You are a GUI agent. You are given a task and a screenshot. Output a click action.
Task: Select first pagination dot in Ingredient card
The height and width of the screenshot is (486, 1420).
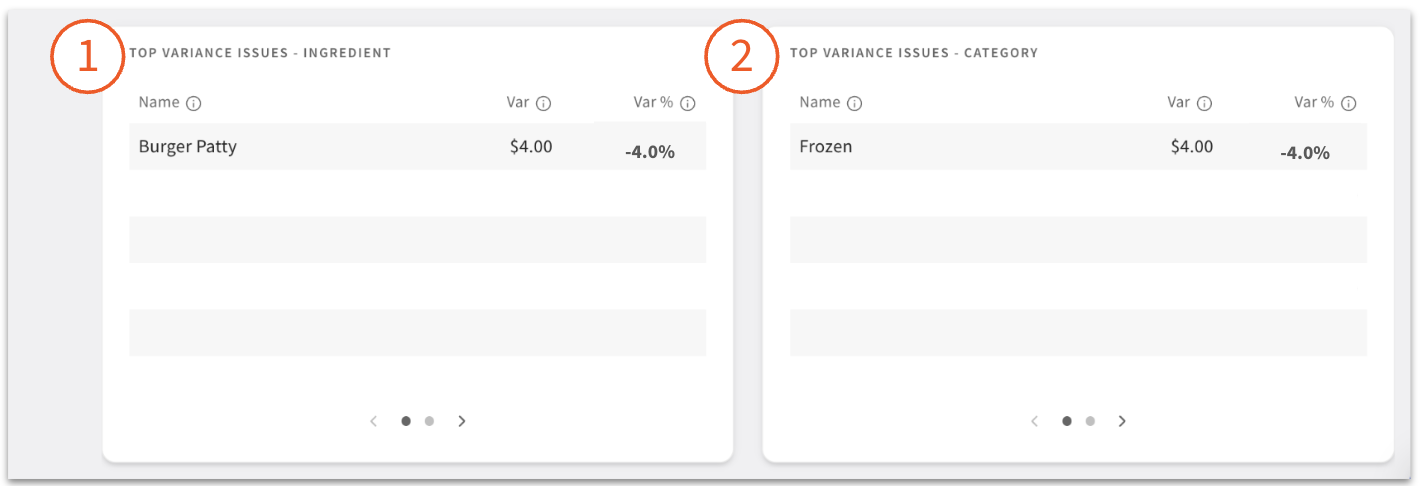(406, 421)
